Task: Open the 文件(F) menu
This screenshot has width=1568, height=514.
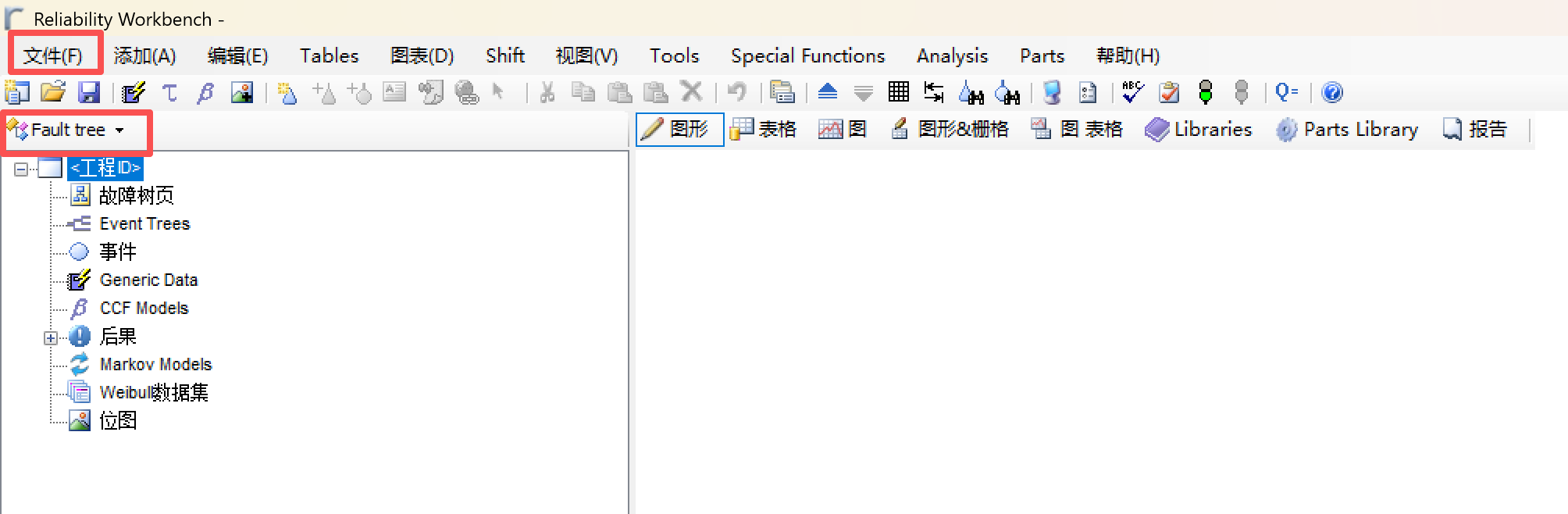Action: (x=53, y=55)
